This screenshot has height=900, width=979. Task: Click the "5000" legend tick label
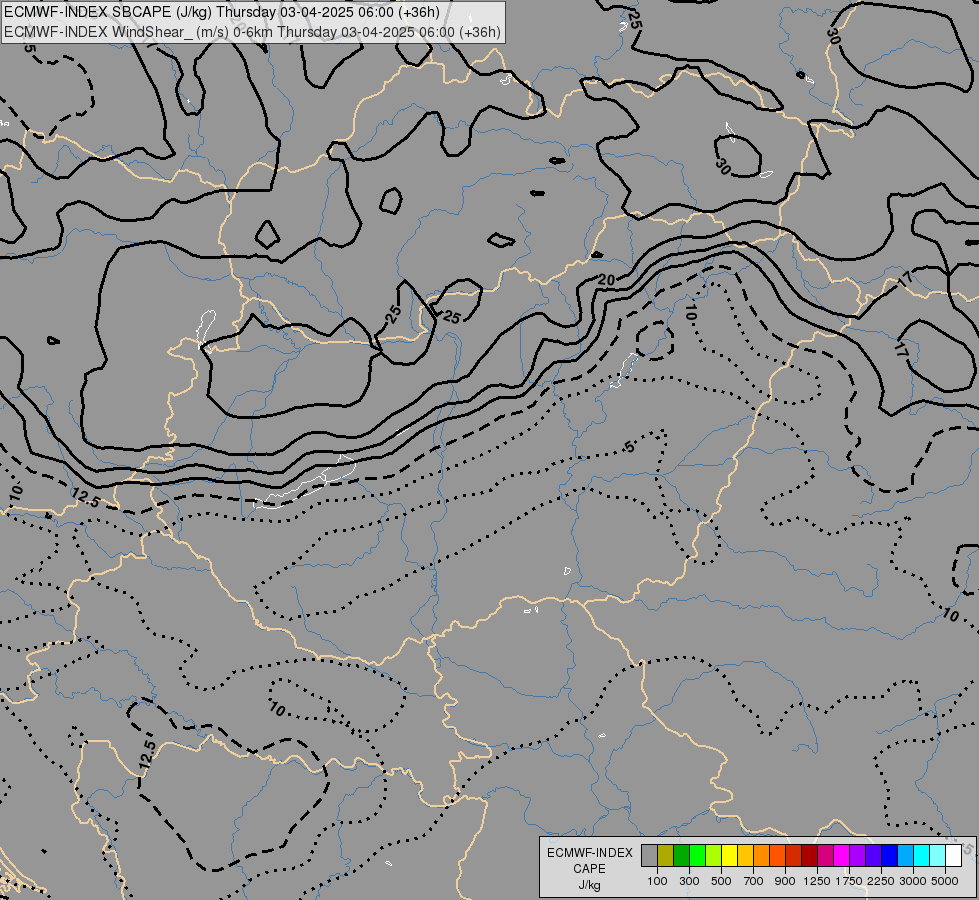(x=945, y=881)
